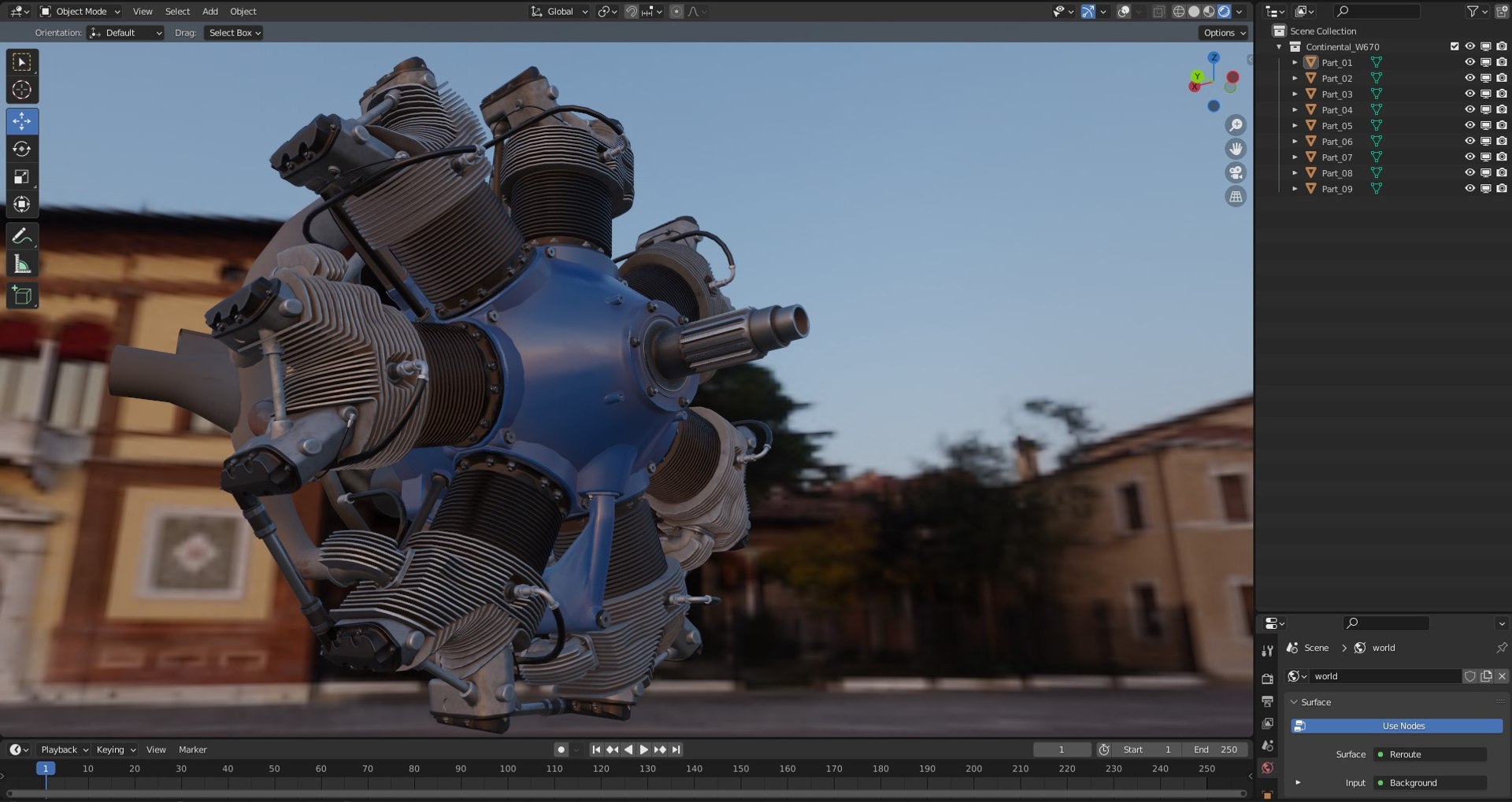Toggle snapping magnet icon
The image size is (1512, 802).
(631, 12)
